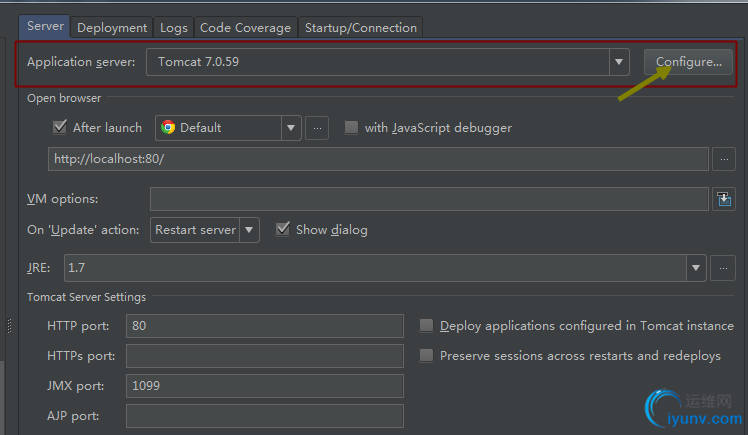748x435 pixels.
Task: Click the AJP port input field
Action: pyautogui.click(x=265, y=416)
